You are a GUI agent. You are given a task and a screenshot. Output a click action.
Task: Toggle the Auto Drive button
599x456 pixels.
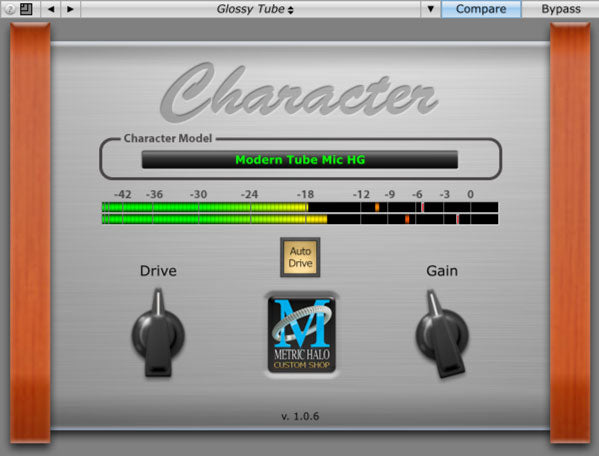300,257
